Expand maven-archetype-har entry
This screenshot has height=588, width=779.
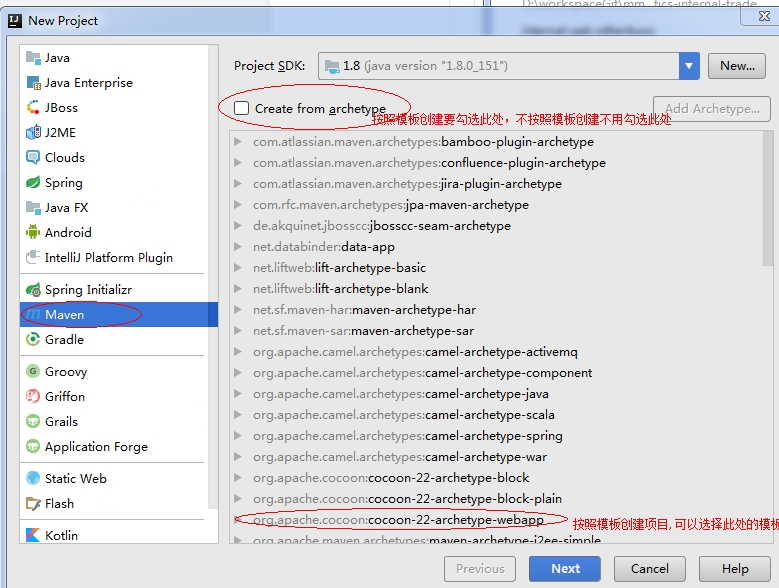pos(238,309)
